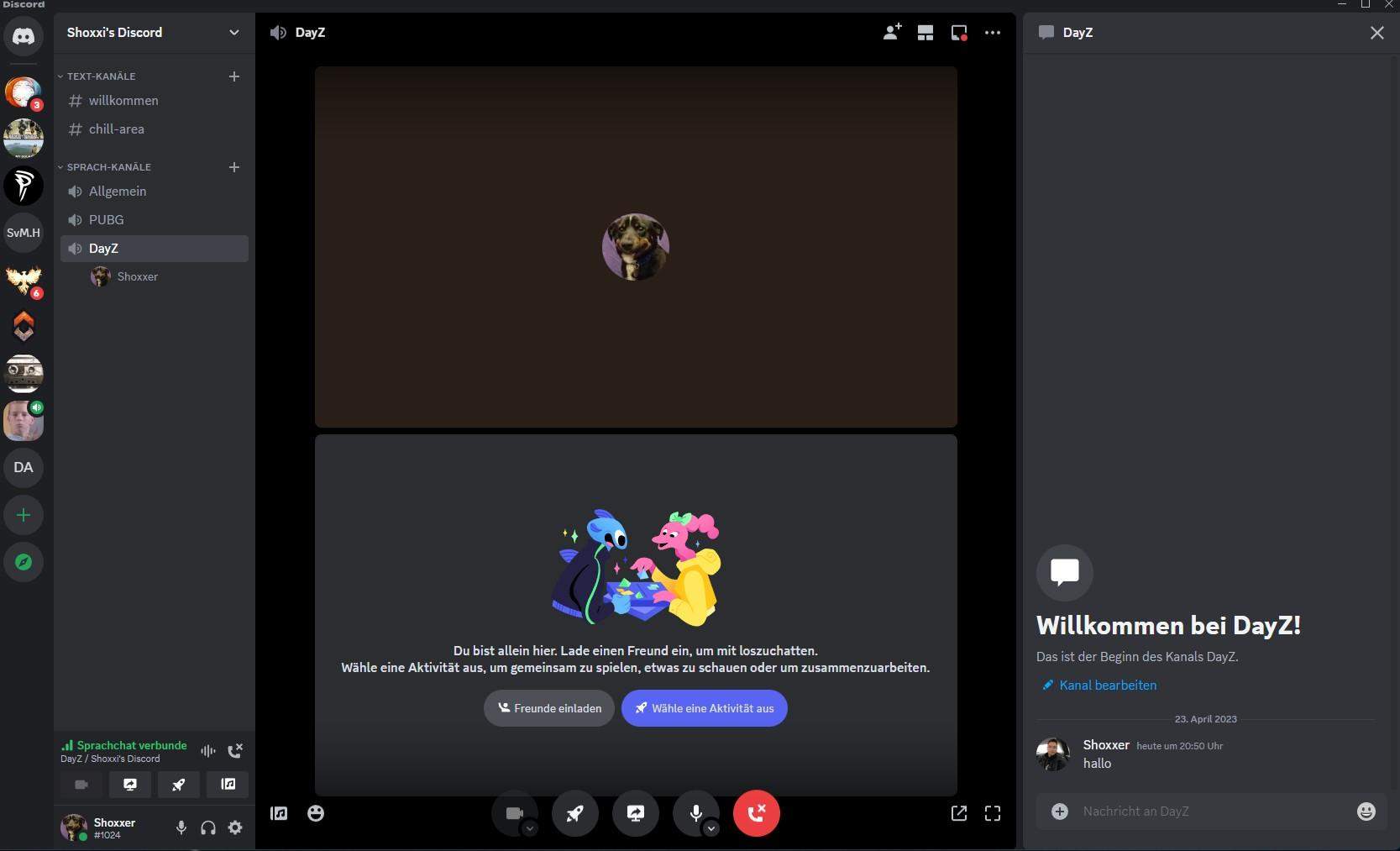Deafen with headphones icon
The image size is (1400, 851).
tap(208, 828)
